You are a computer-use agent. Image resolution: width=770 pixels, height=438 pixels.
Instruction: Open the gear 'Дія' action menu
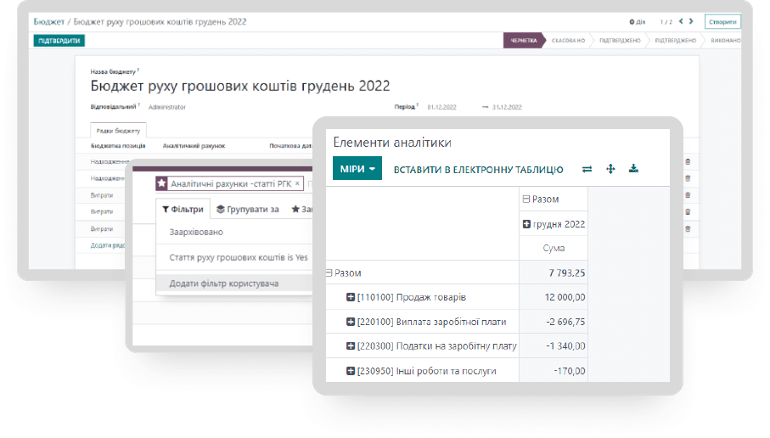coord(635,21)
